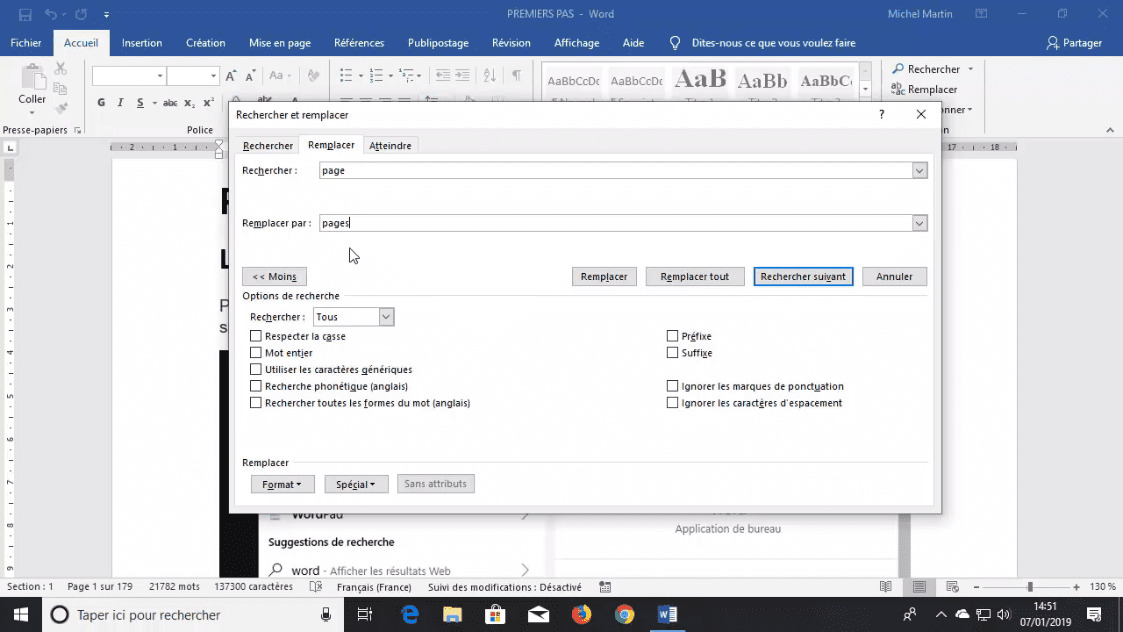Open the Fichier menu
The width and height of the screenshot is (1123, 632).
(x=26, y=43)
